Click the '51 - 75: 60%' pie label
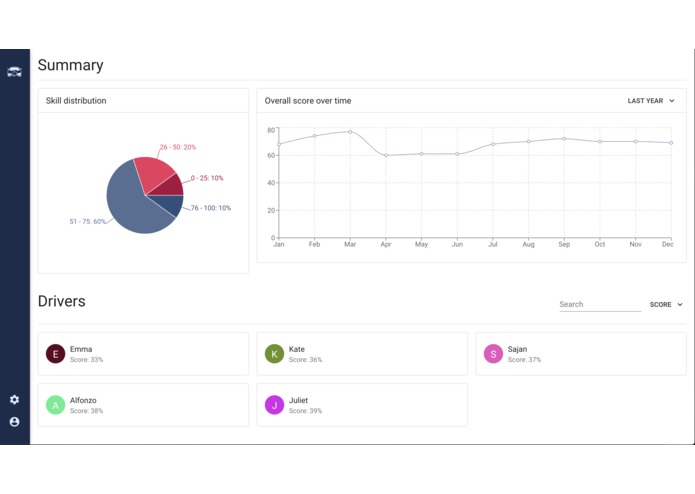 click(88, 221)
